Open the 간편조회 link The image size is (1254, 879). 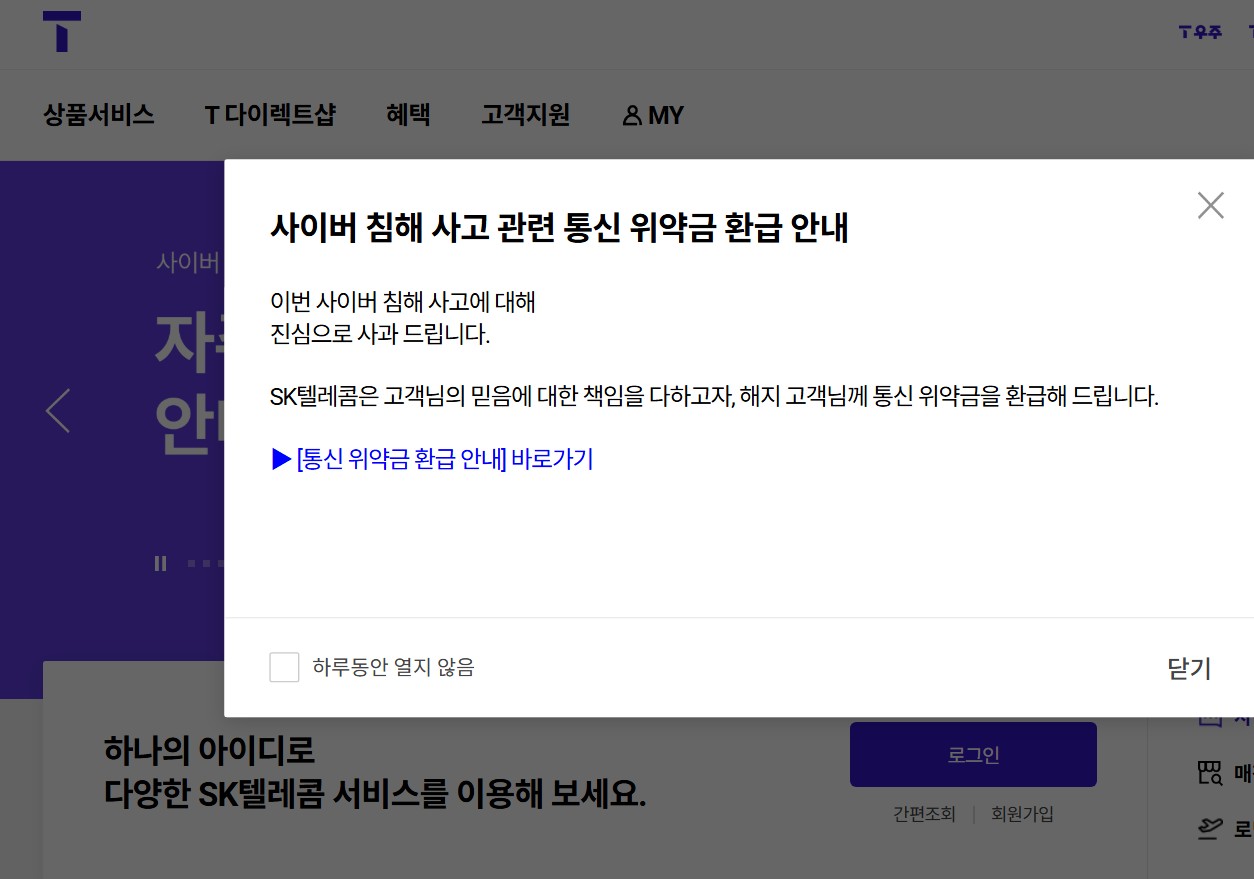click(924, 814)
